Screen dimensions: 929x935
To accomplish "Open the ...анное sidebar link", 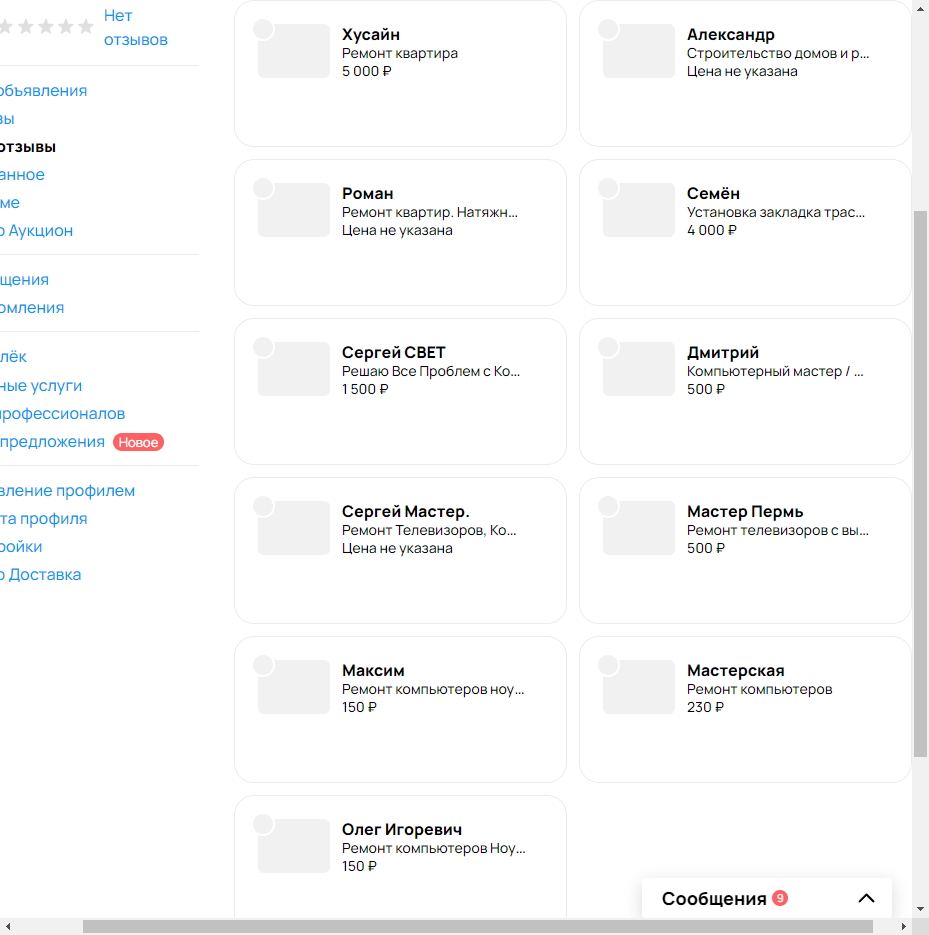I will pyautogui.click(x=22, y=175).
